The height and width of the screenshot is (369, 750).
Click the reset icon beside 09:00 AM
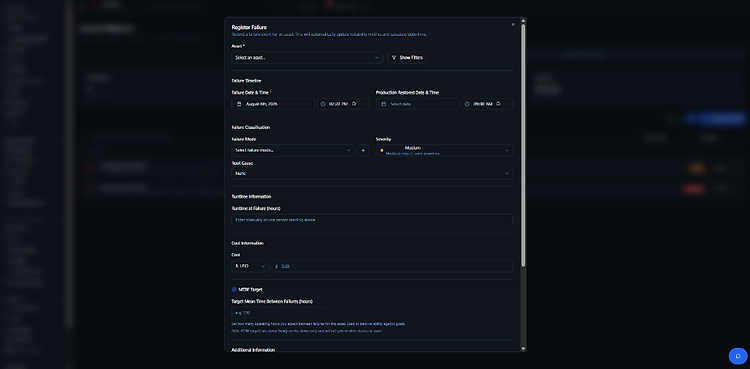click(498, 103)
